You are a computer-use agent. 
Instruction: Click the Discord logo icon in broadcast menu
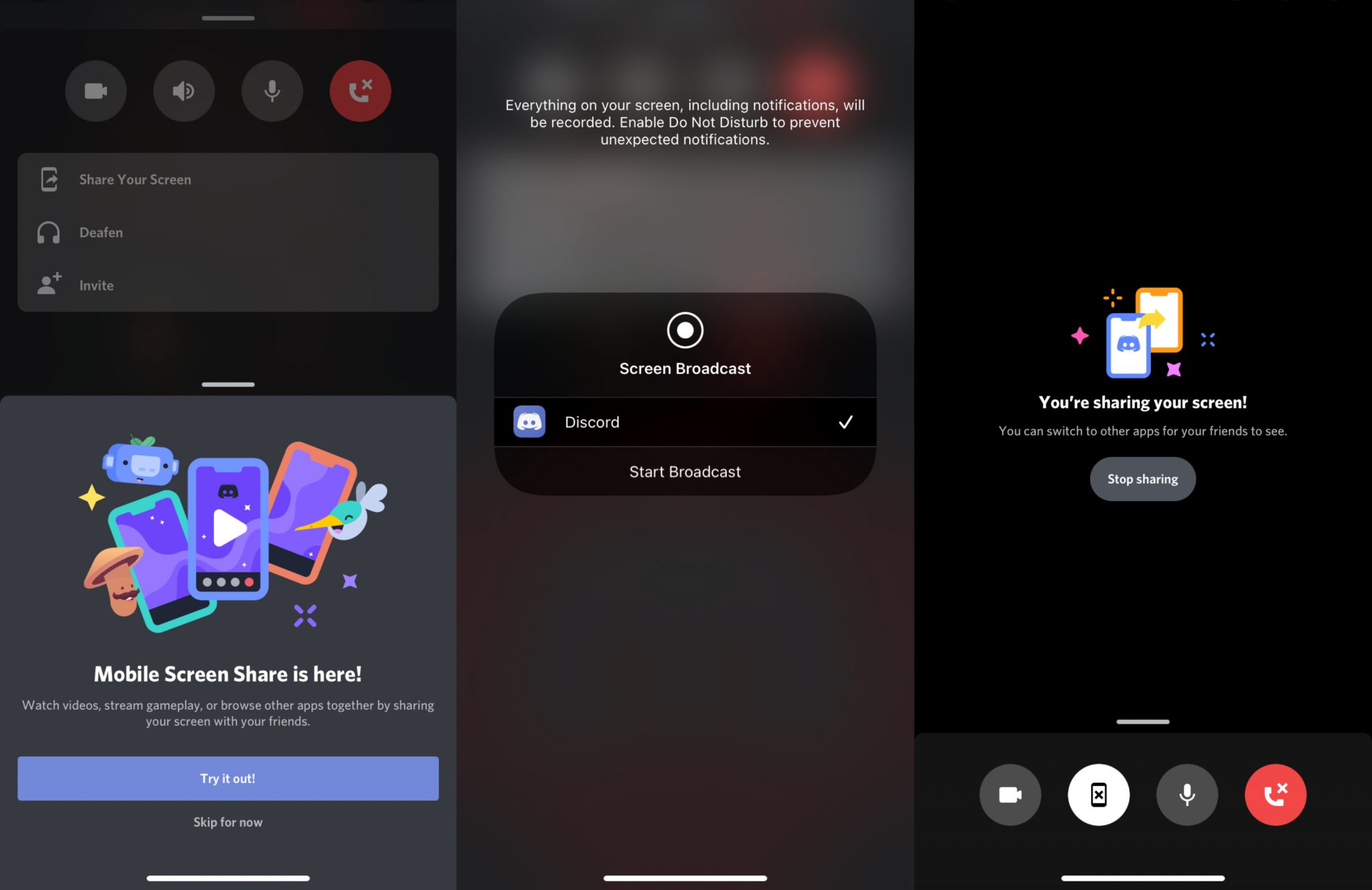pyautogui.click(x=529, y=421)
